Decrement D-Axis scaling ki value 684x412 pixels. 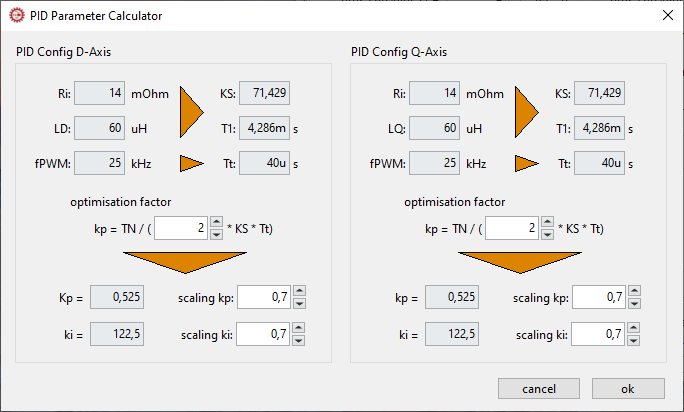298,340
